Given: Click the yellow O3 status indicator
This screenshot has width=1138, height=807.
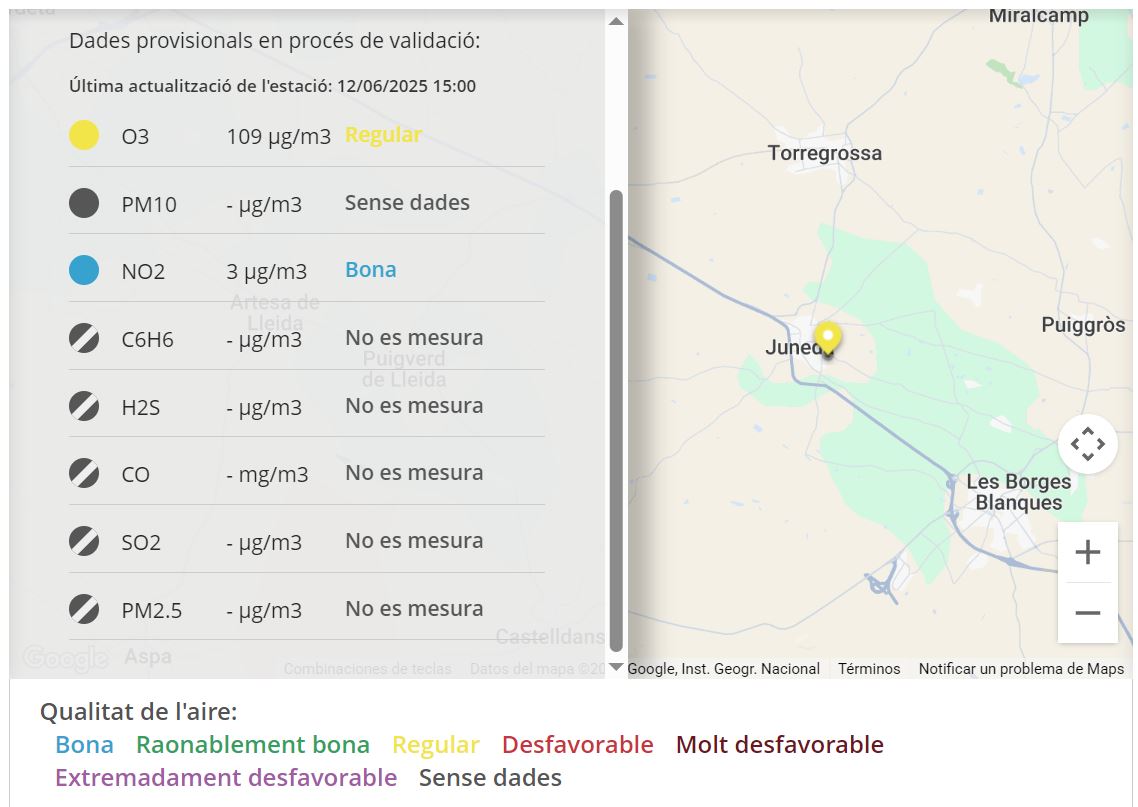Looking at the screenshot, I should [83, 134].
